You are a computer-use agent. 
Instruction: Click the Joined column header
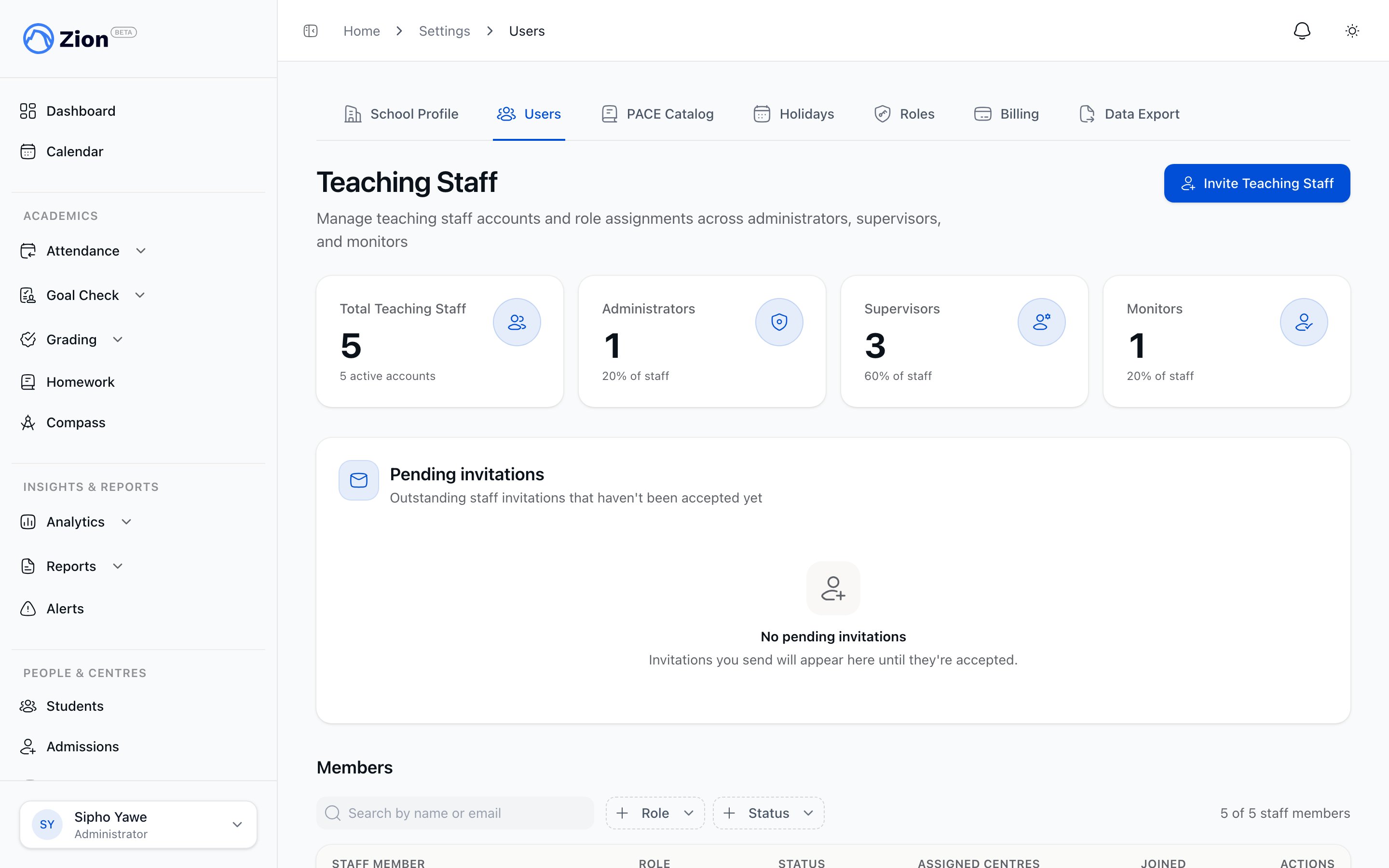(x=1163, y=863)
